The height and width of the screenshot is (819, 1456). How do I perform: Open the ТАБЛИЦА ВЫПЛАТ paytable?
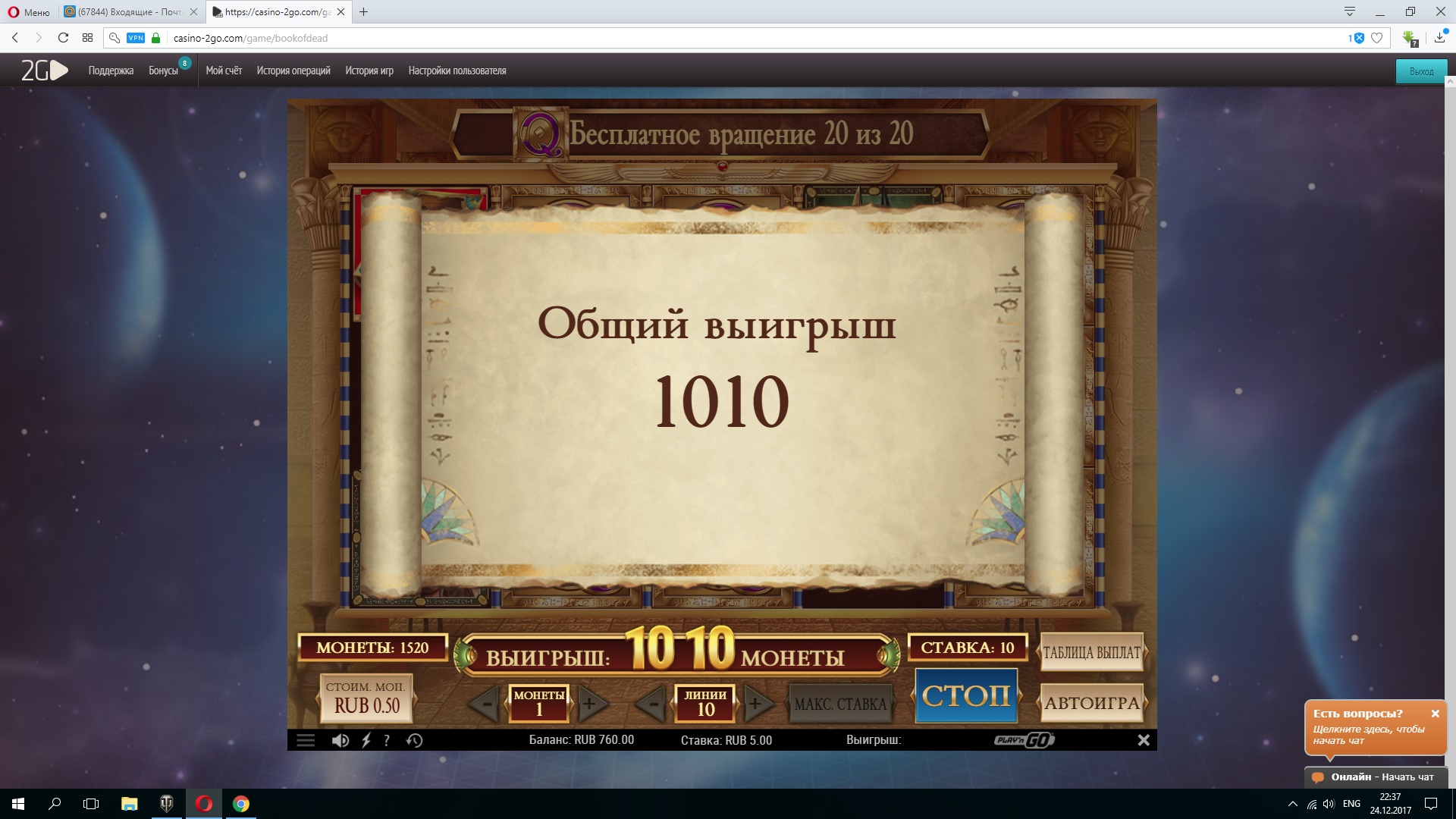1091,652
